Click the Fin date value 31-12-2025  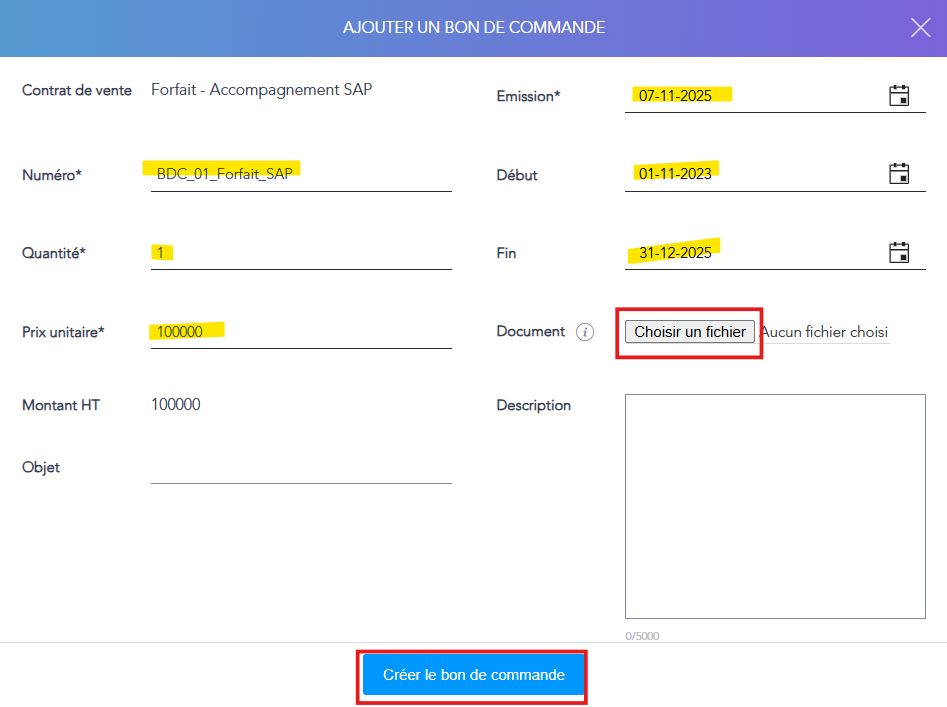[675, 253]
